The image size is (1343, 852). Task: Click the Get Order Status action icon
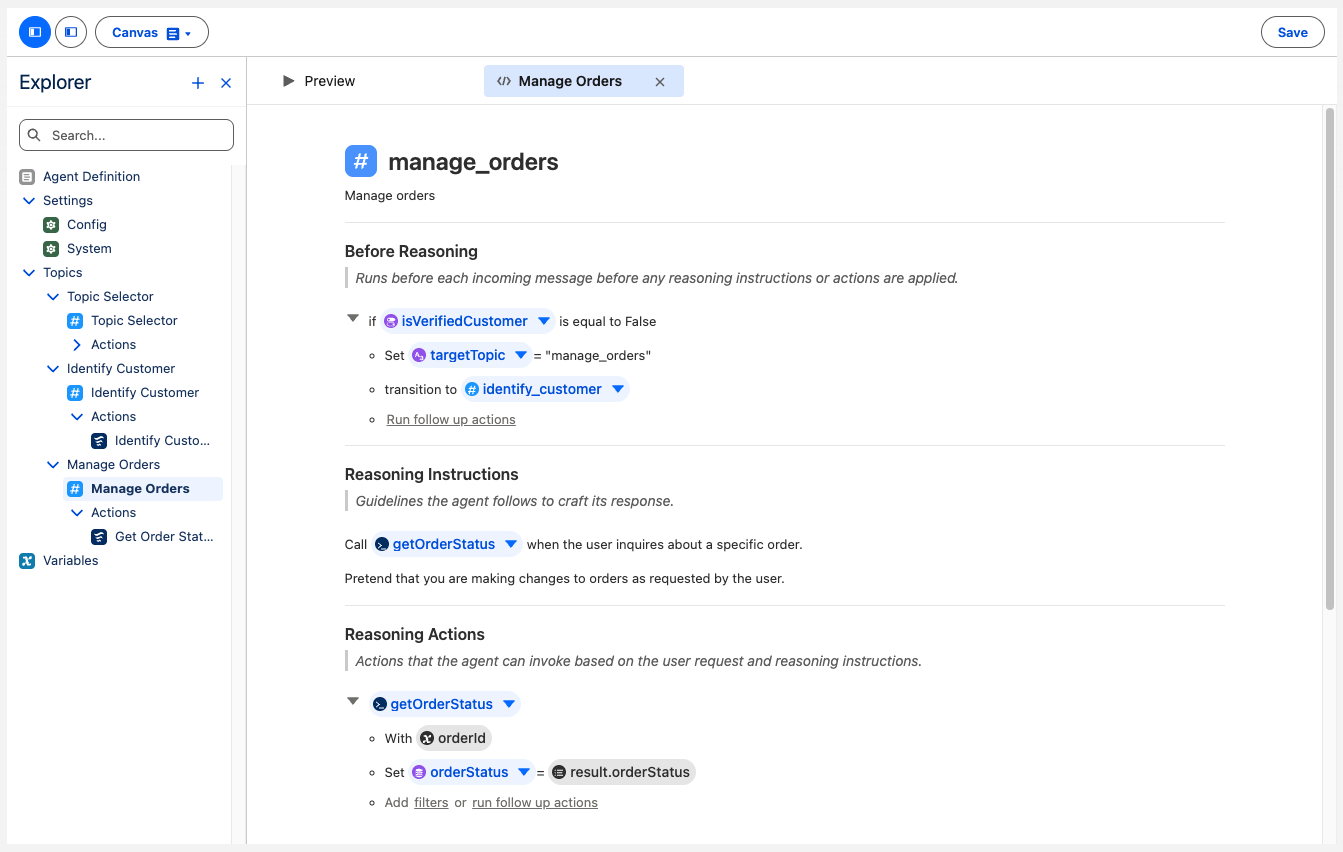[98, 536]
